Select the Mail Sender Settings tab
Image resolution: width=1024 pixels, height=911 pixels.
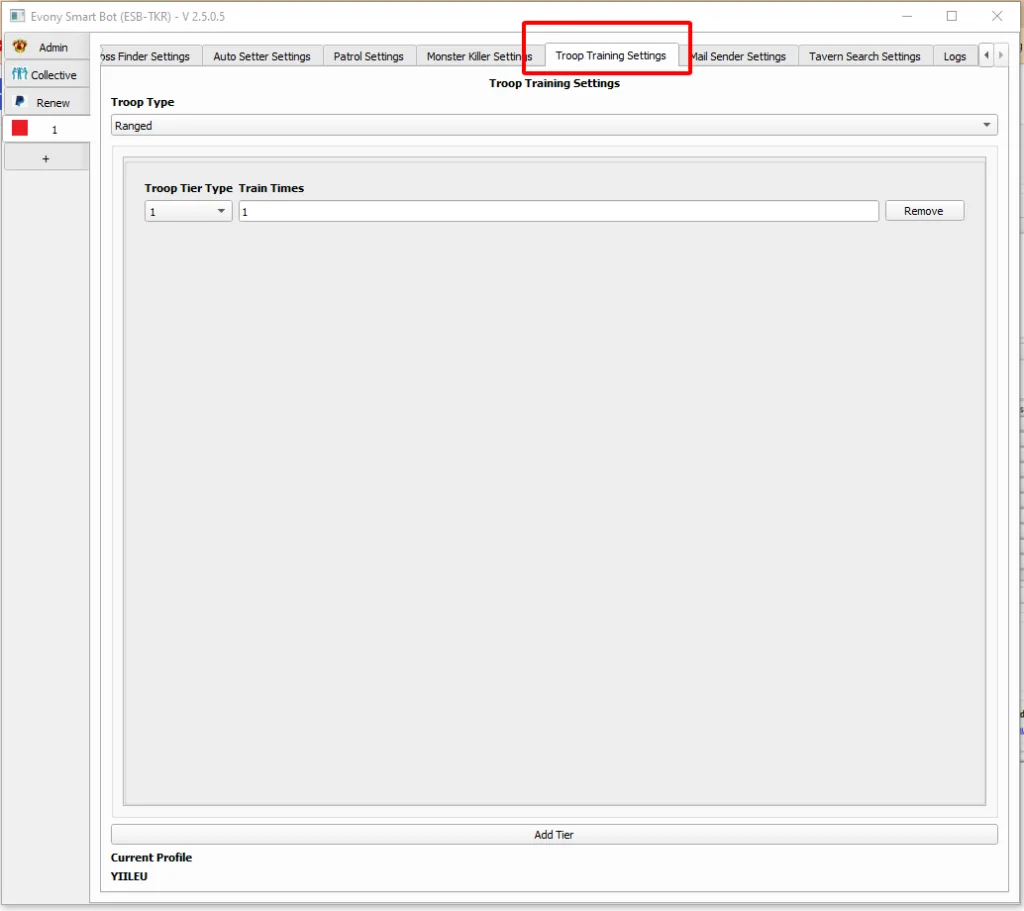pyautogui.click(x=741, y=57)
